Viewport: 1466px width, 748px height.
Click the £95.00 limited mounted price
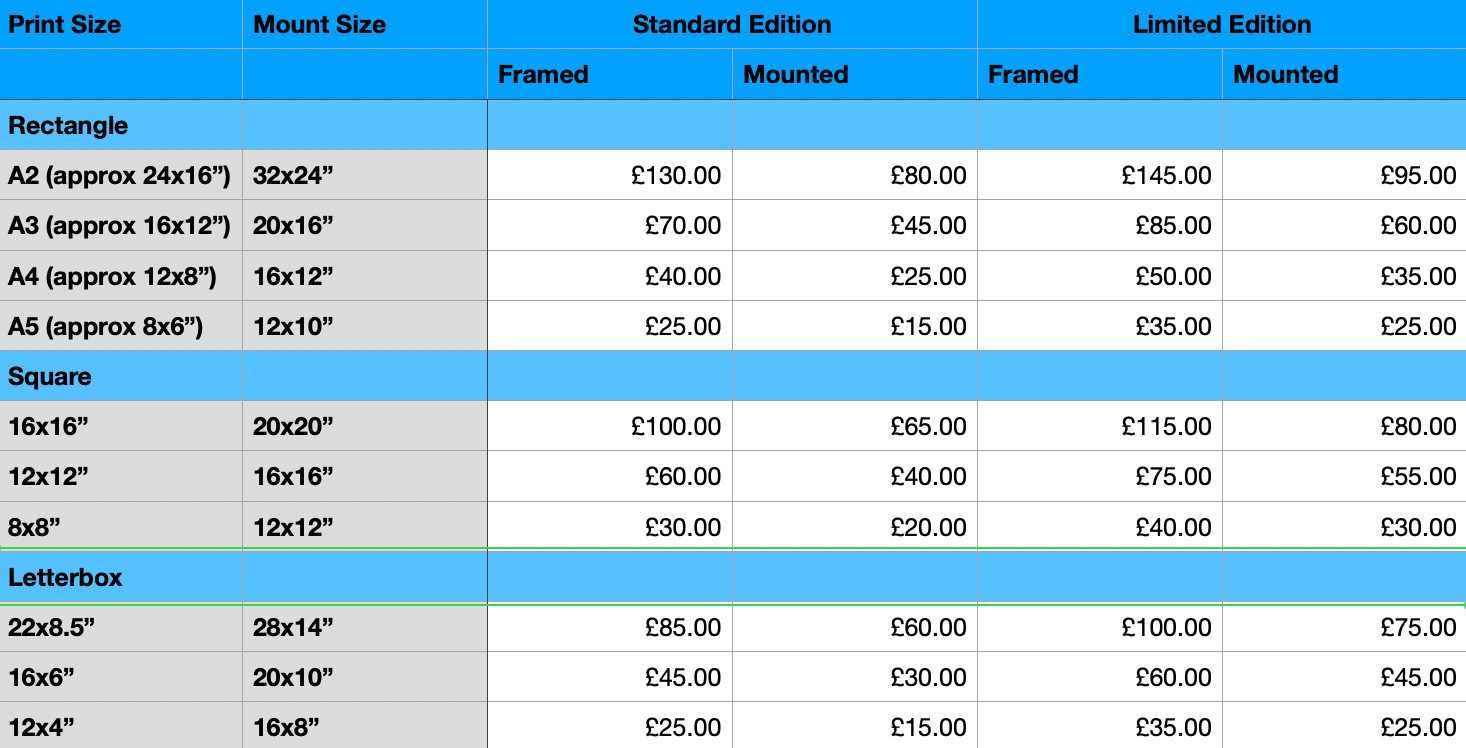(1344, 176)
